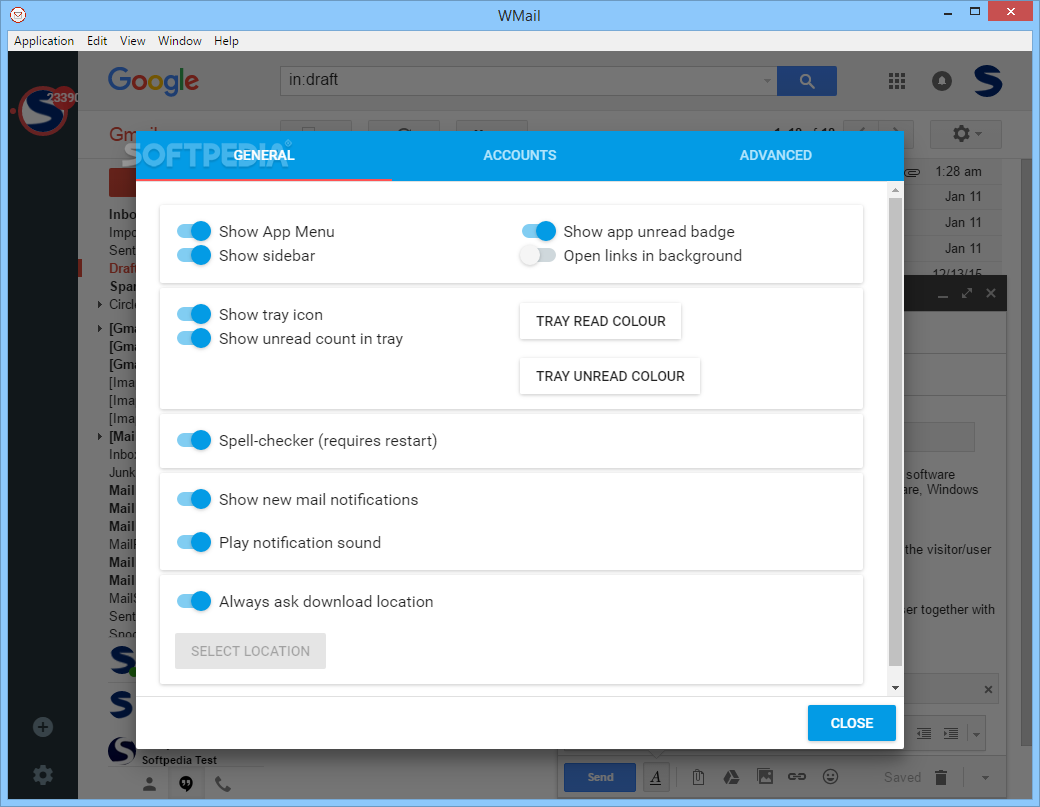Screen dimensions: 1040x807
Task: Open Tray Unread Colour picker
Action: click(x=610, y=376)
